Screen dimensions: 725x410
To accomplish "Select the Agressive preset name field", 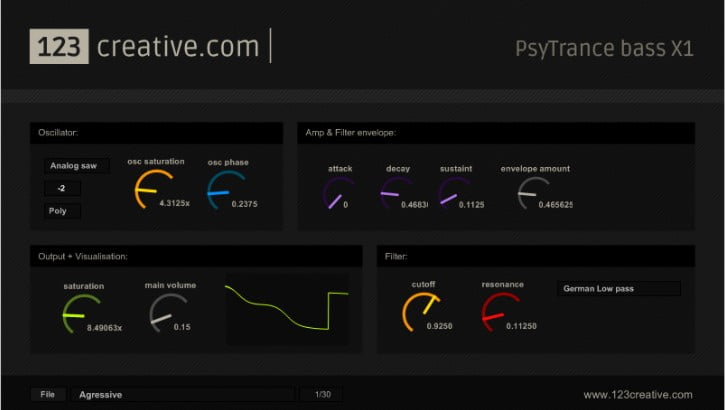I will point(183,394).
